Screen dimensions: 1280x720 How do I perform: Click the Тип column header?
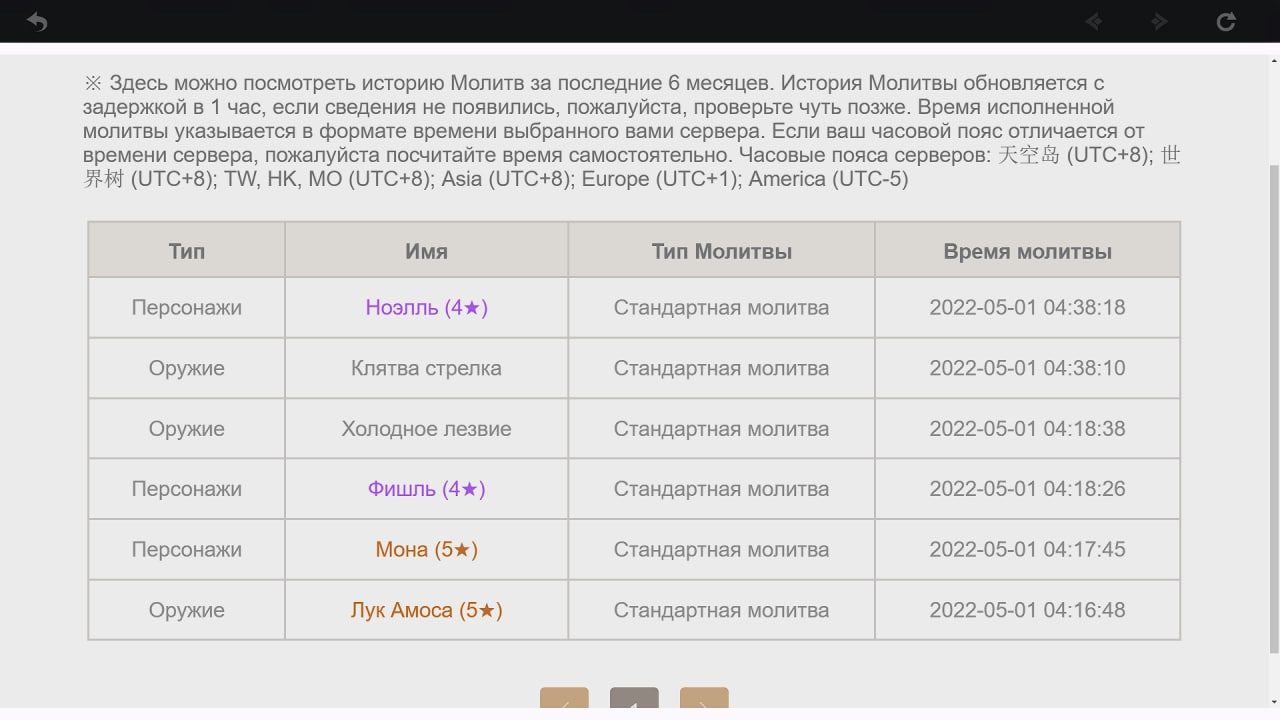coord(187,251)
